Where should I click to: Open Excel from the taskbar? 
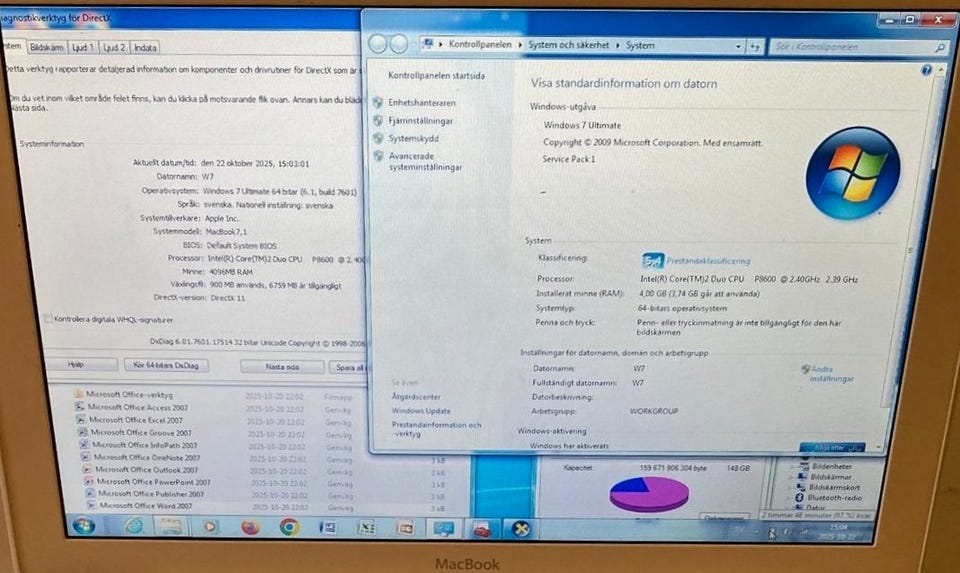(x=366, y=527)
